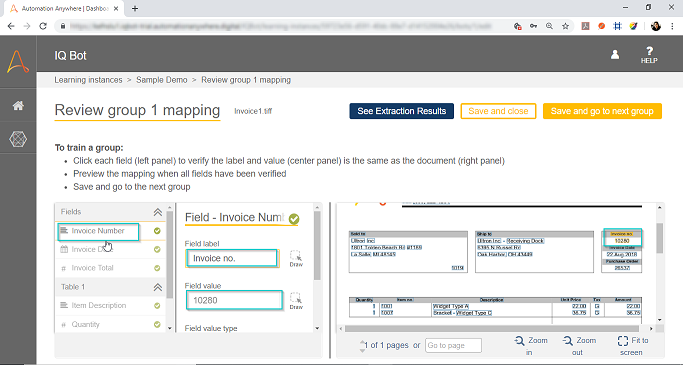Go to Sample Demo breadcrumb
The height and width of the screenshot is (365, 683).
[x=162, y=80]
